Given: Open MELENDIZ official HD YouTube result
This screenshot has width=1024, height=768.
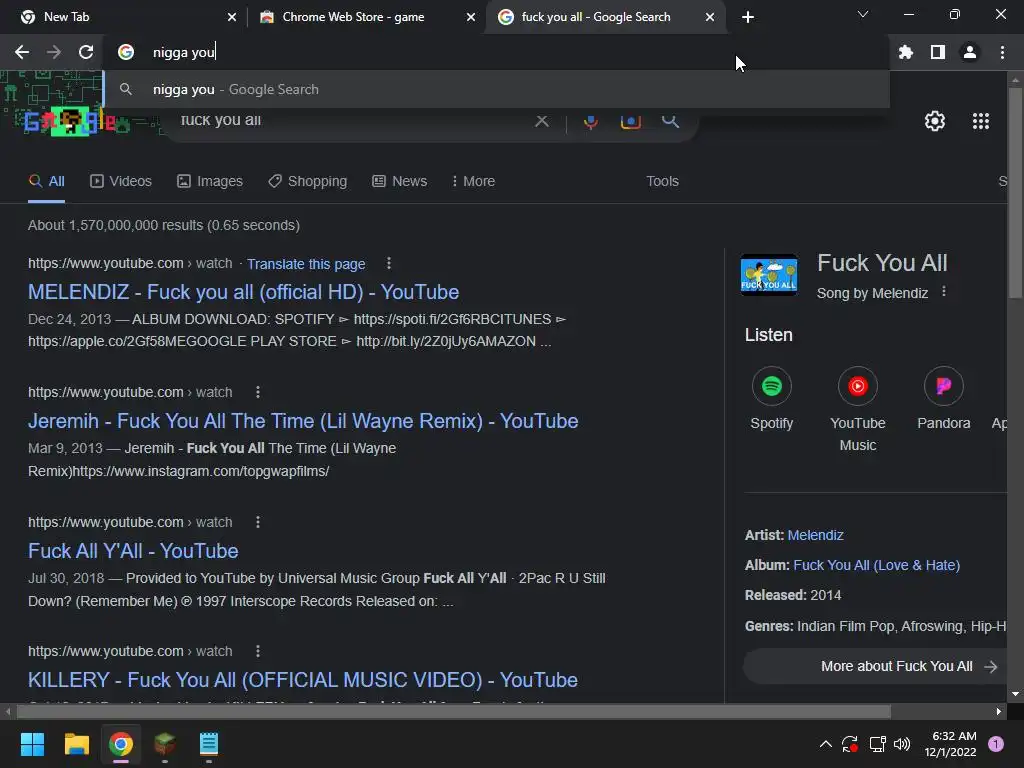Looking at the screenshot, I should tap(243, 292).
